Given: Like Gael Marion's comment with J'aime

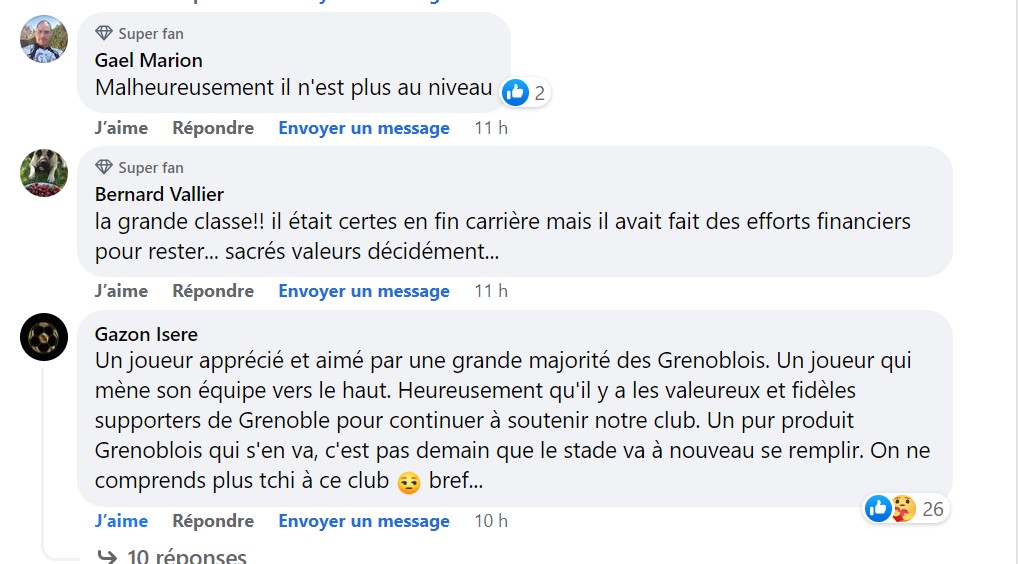Looking at the screenshot, I should (x=121, y=128).
